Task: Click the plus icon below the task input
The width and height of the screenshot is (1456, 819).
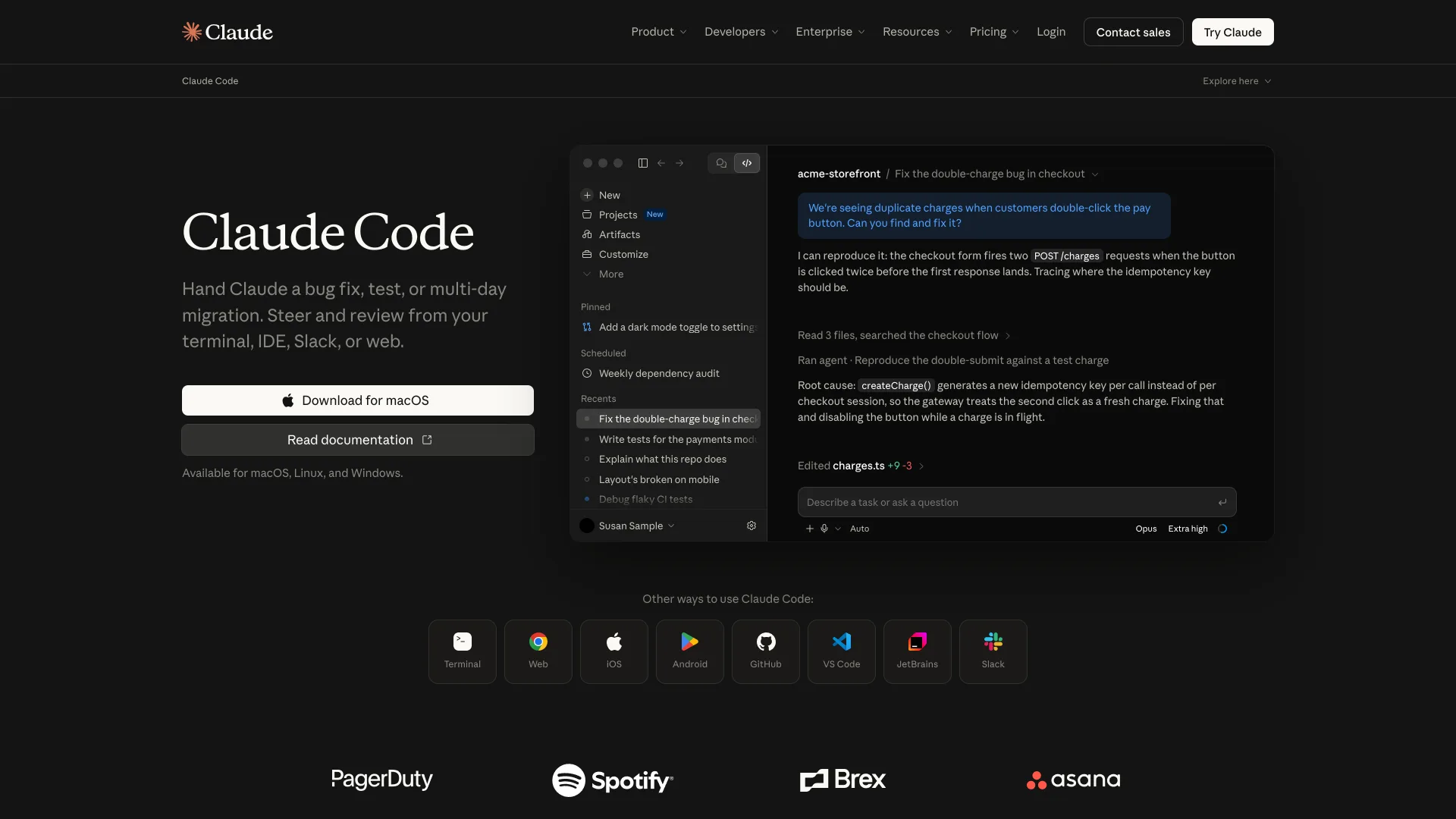Action: [x=810, y=529]
